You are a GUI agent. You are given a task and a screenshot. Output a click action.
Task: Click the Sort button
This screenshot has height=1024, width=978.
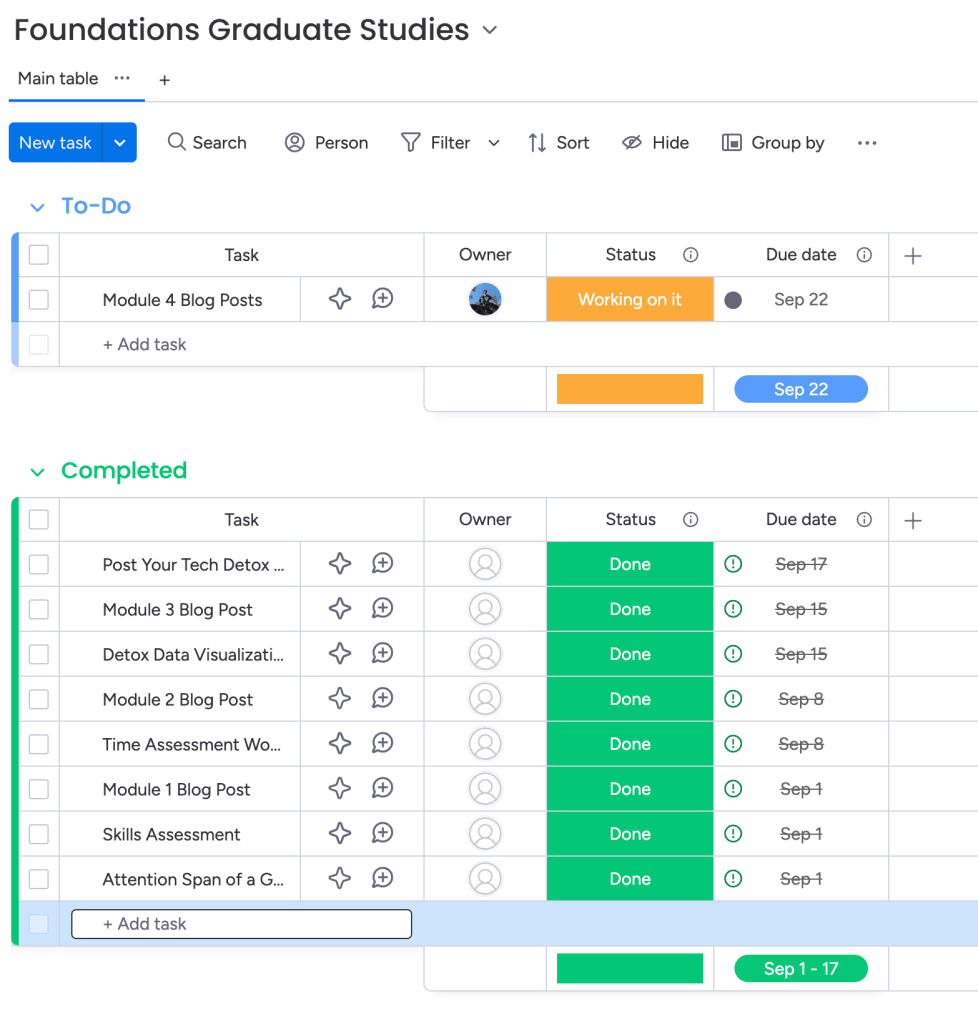[559, 143]
